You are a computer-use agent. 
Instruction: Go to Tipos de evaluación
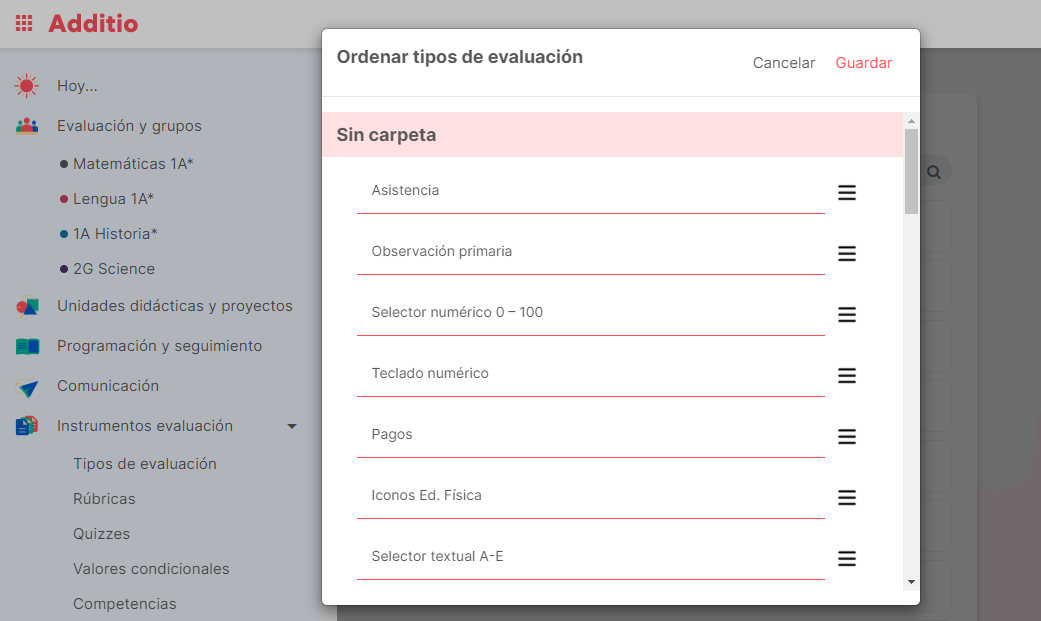(x=145, y=464)
